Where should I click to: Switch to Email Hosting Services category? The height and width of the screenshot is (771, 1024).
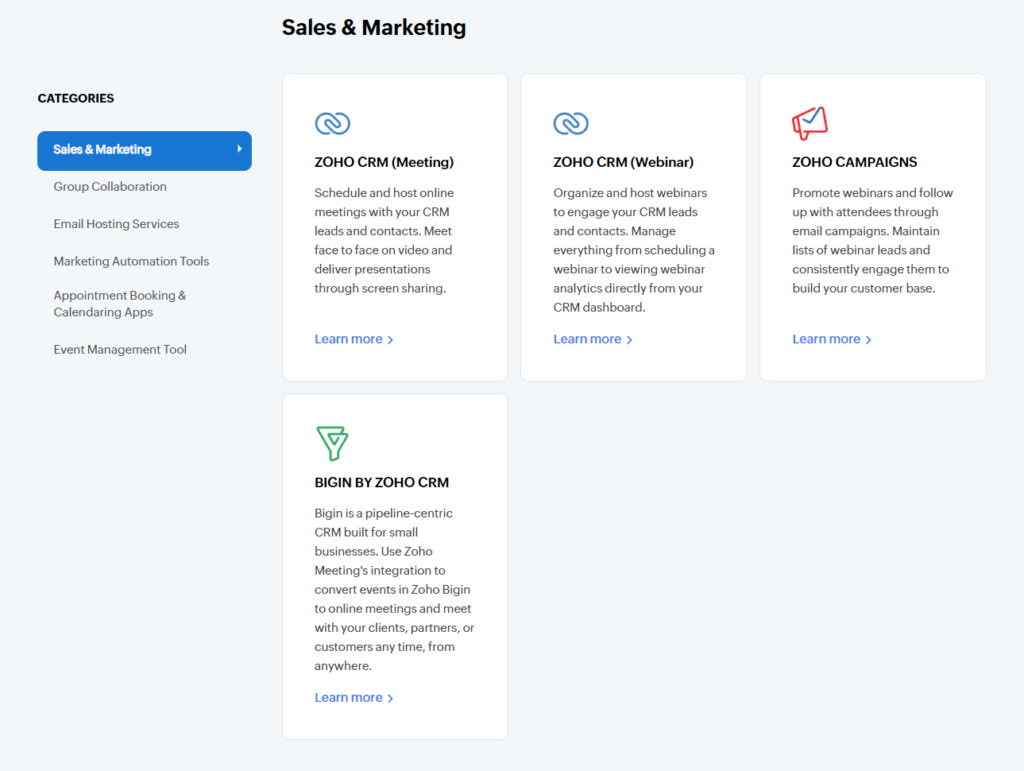click(116, 224)
